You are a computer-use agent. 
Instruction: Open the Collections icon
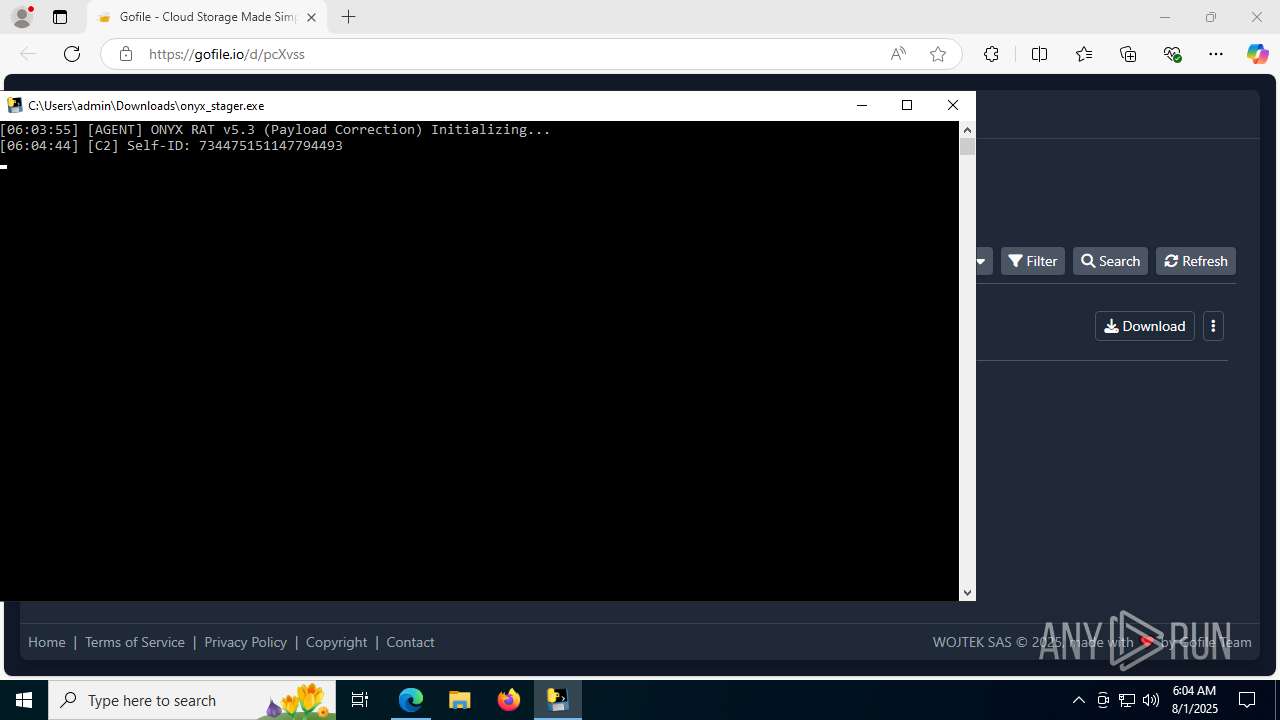(1128, 54)
